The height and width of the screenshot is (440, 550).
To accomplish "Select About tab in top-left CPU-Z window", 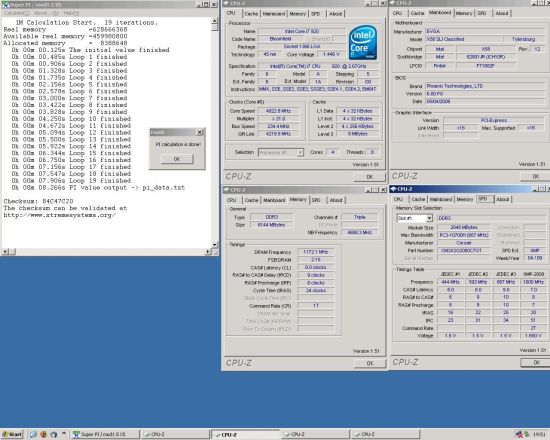I will (x=335, y=14).
